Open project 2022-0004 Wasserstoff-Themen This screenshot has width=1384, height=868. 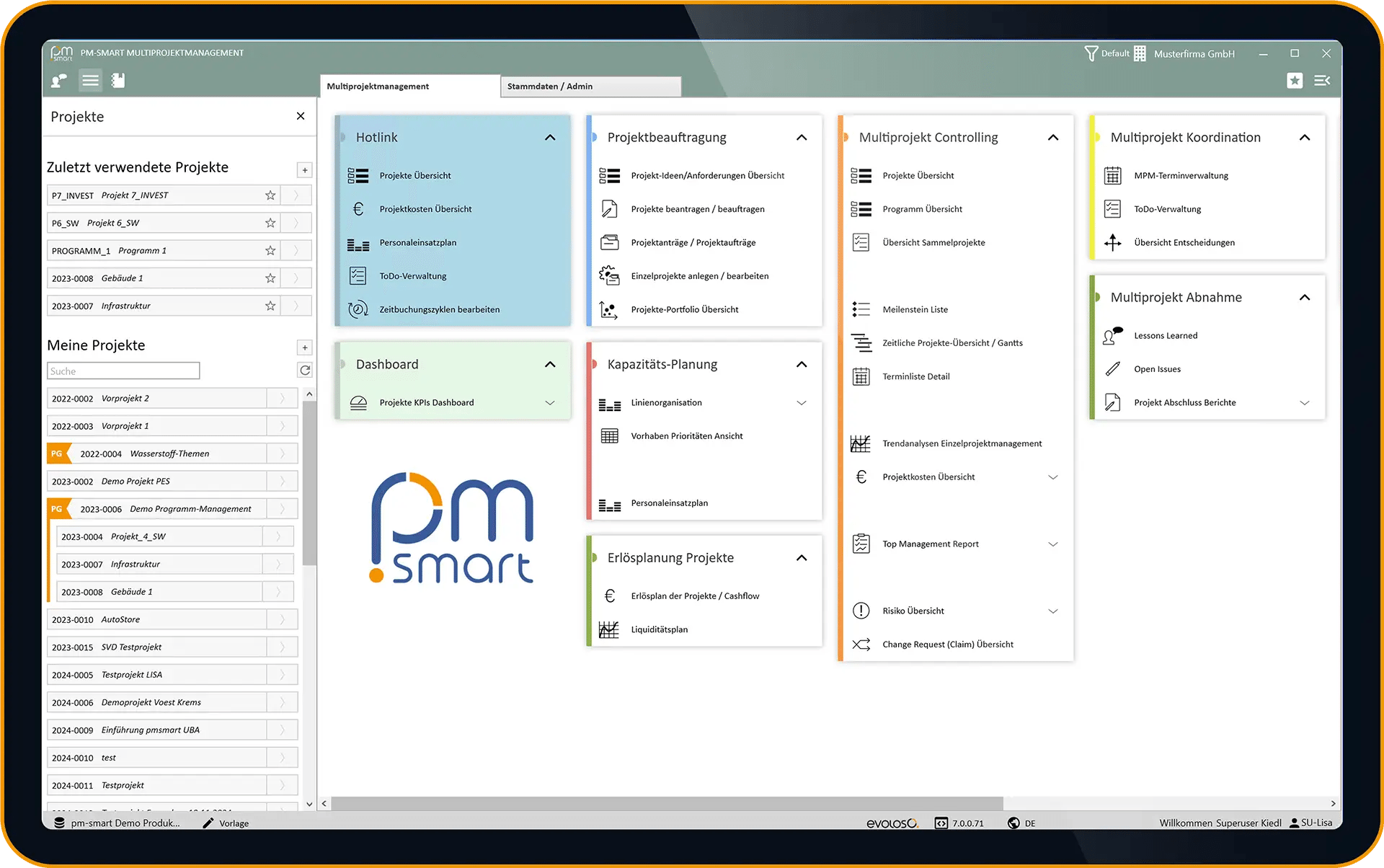click(172, 453)
